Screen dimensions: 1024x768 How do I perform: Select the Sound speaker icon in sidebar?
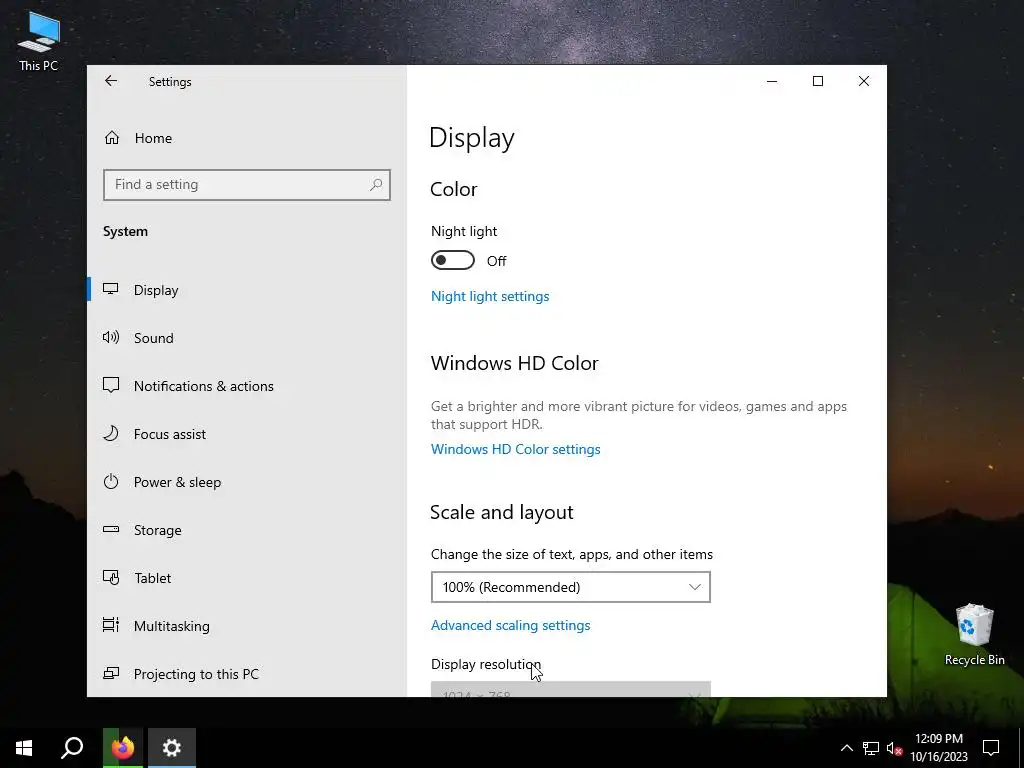(111, 337)
